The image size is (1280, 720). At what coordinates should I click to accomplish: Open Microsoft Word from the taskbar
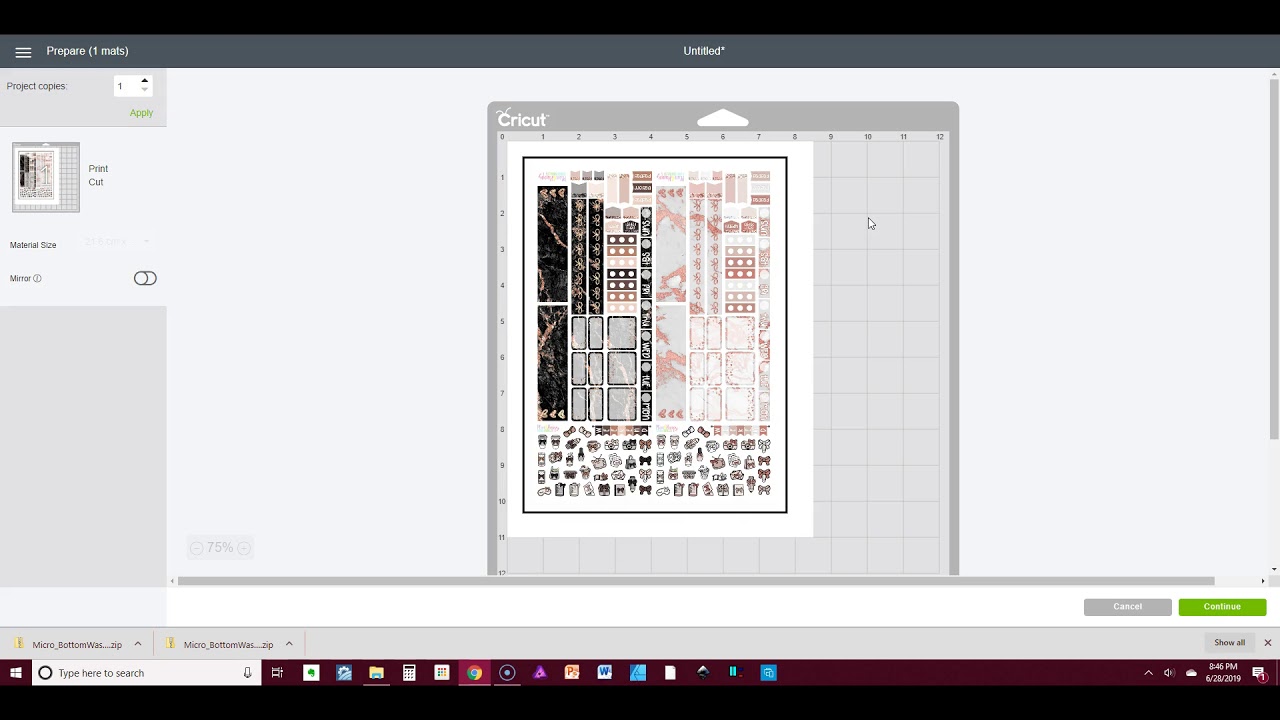click(604, 673)
